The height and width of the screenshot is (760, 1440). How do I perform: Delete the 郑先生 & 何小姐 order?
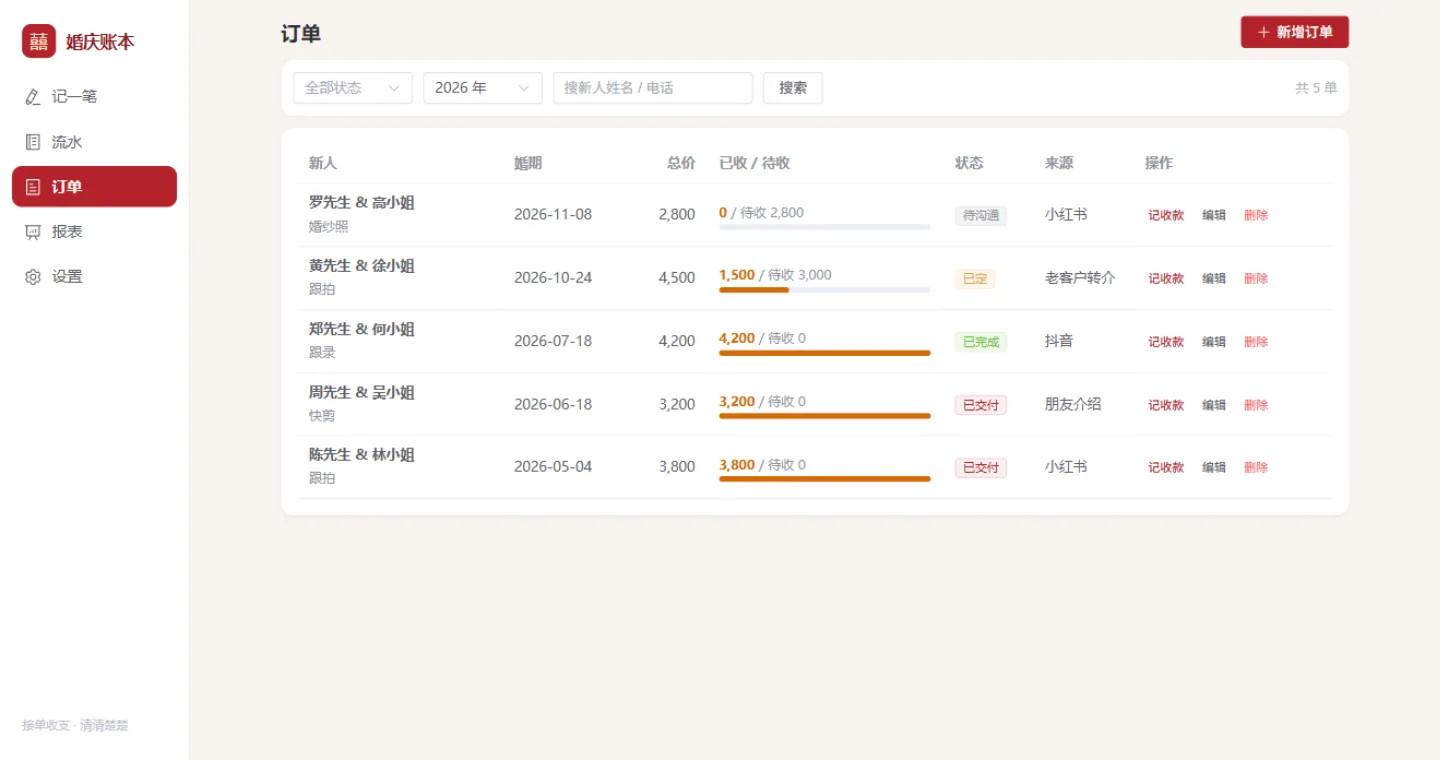(x=1256, y=341)
